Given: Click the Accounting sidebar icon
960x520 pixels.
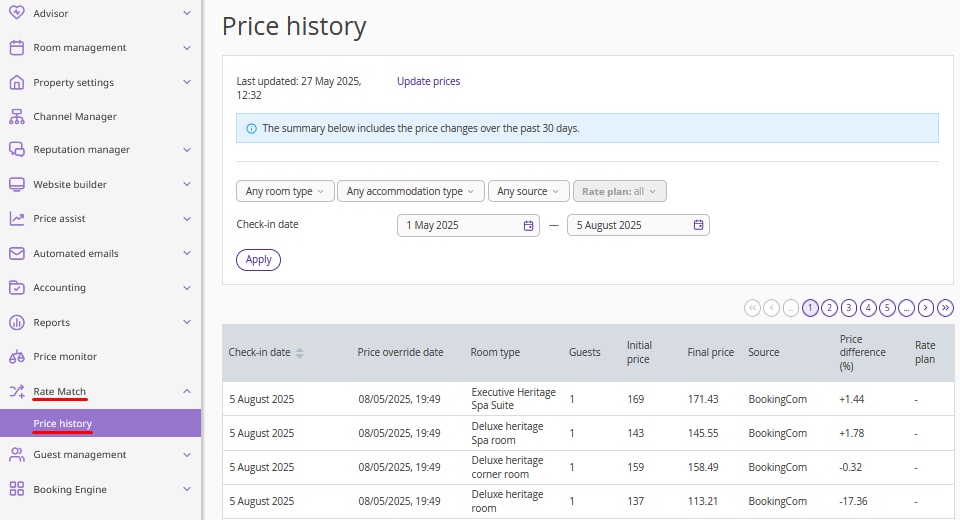Looking at the screenshot, I should pos(17,287).
